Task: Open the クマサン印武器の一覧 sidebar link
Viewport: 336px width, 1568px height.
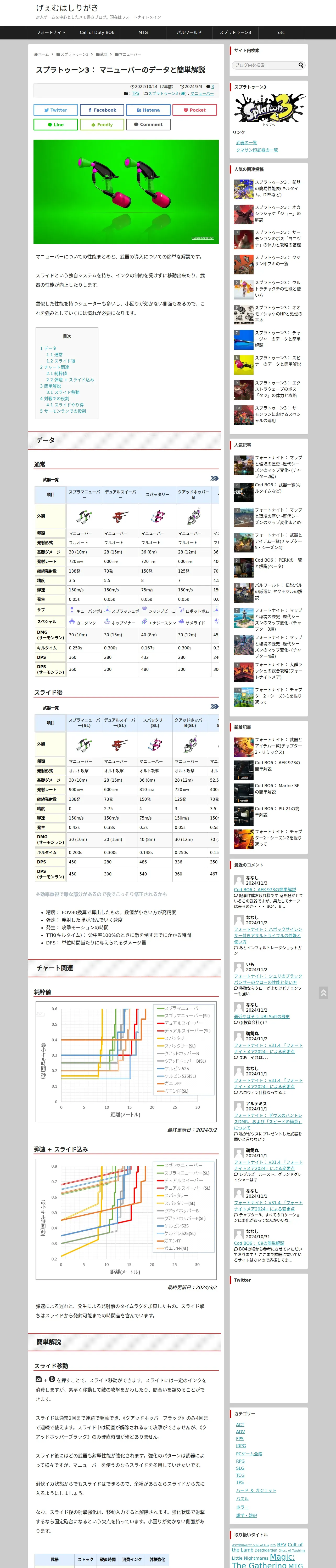Action: (257, 150)
